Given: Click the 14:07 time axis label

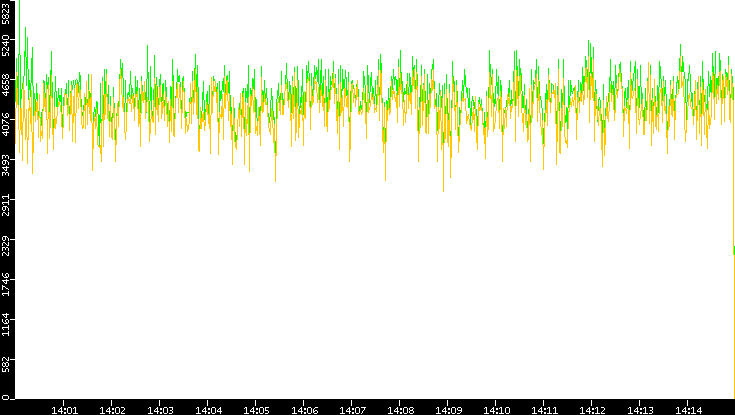Looking at the screenshot, I should [x=352, y=410].
